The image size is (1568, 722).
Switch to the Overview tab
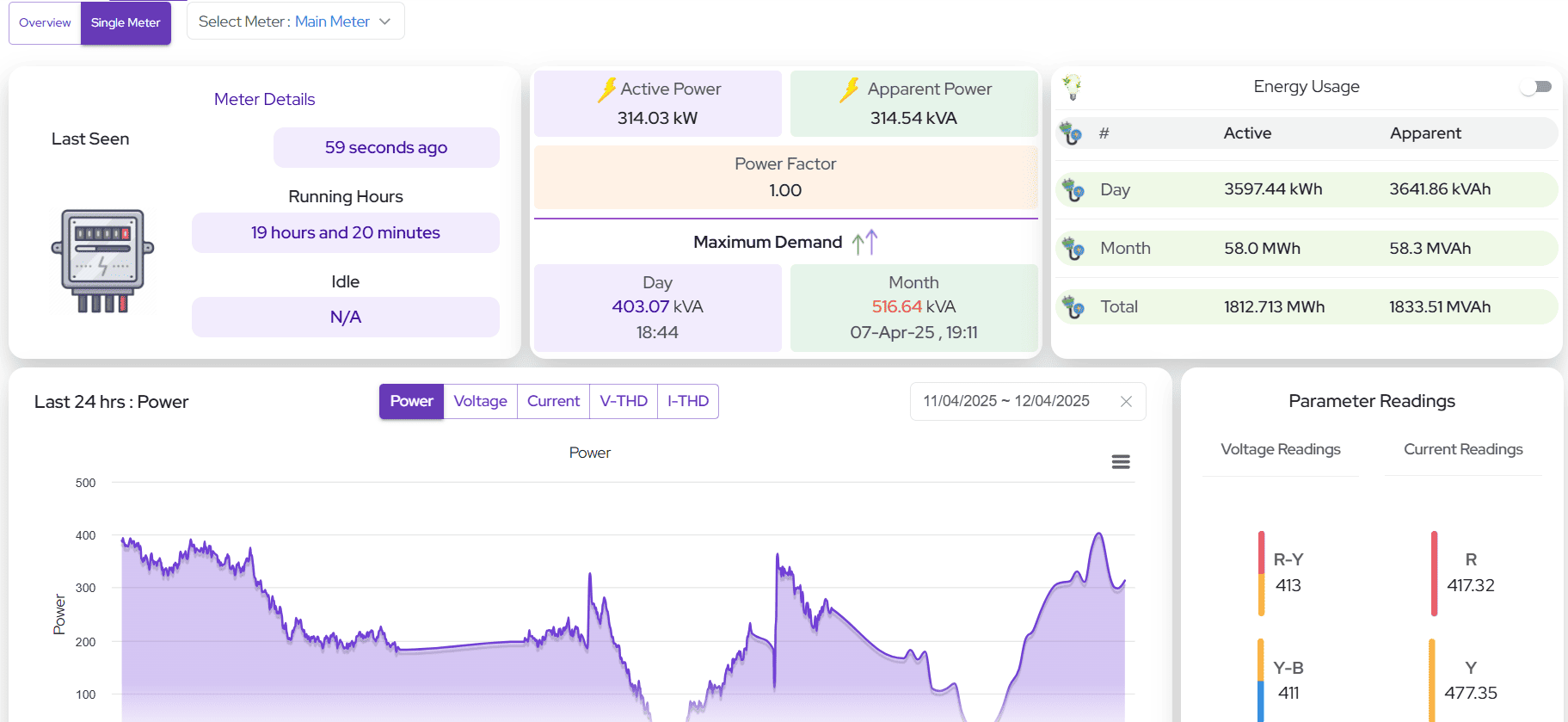point(45,22)
